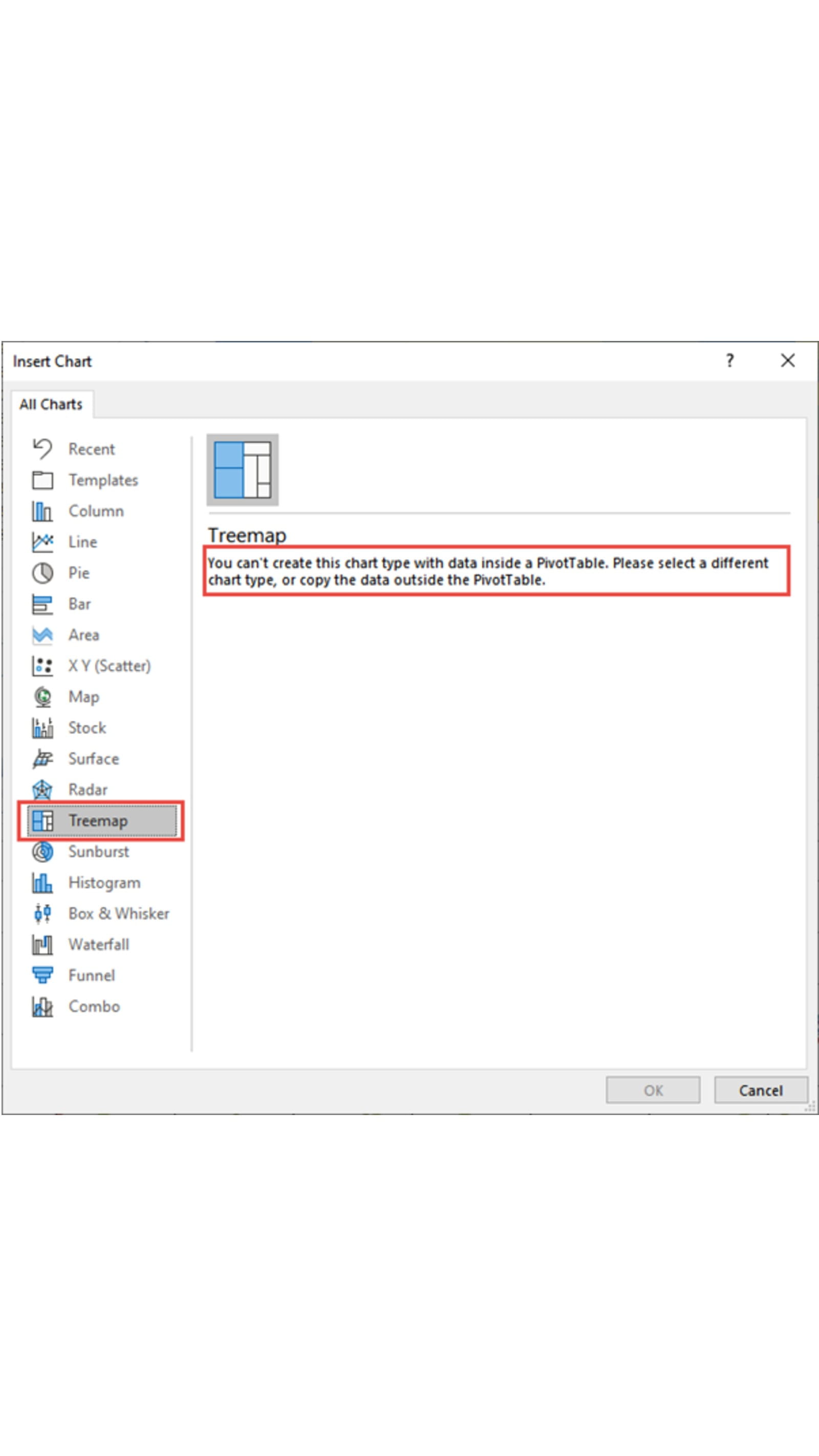Open the Templates category
The image size is (819, 1456).
point(103,480)
